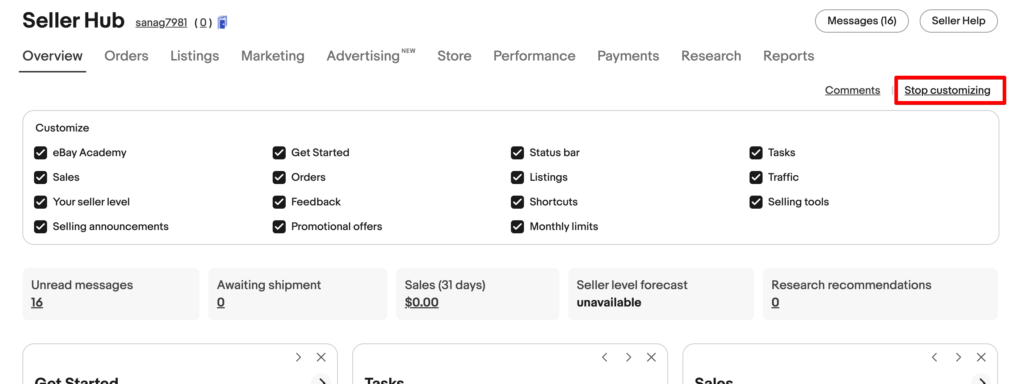The image size is (1024, 384).
Task: Expand the Get Started card chevron
Action: tap(321, 380)
